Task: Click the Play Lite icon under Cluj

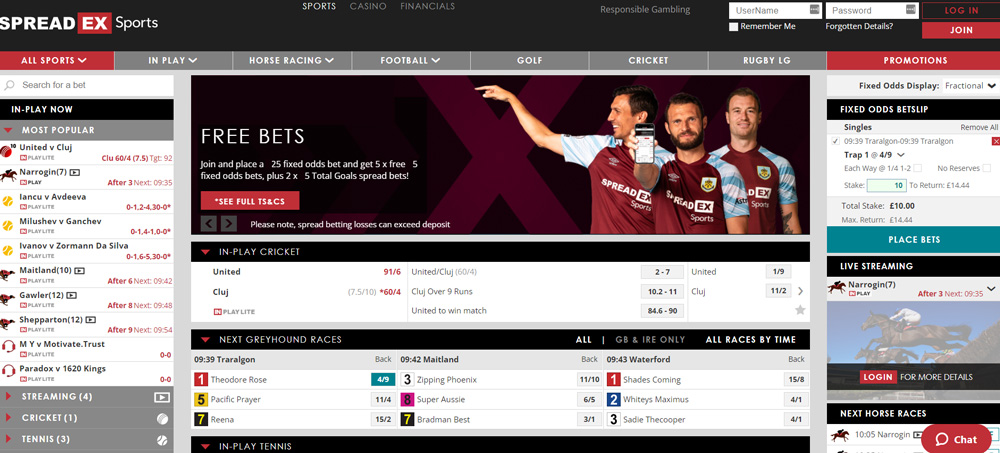Action: (234, 311)
